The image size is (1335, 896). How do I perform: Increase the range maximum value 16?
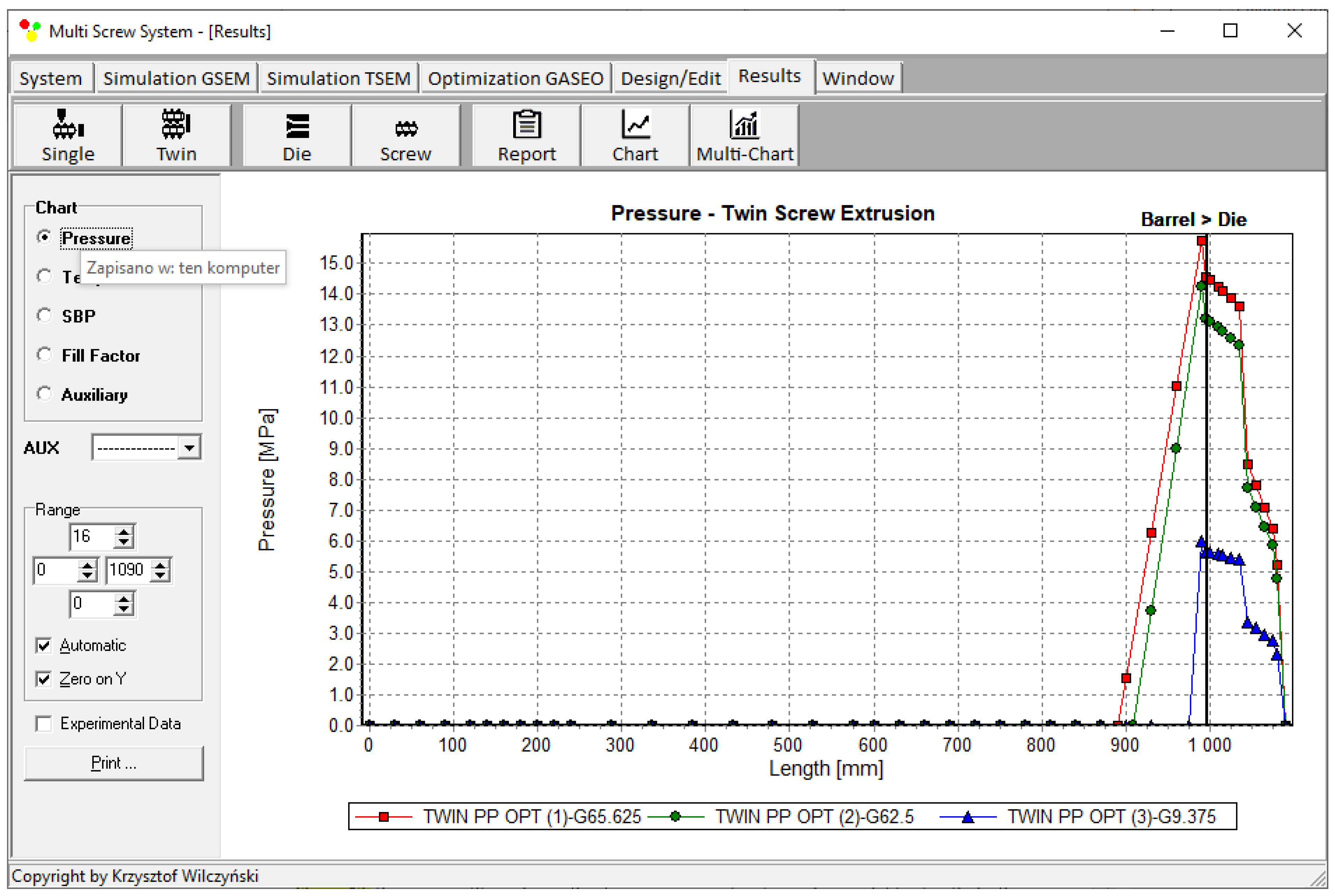pos(123,532)
